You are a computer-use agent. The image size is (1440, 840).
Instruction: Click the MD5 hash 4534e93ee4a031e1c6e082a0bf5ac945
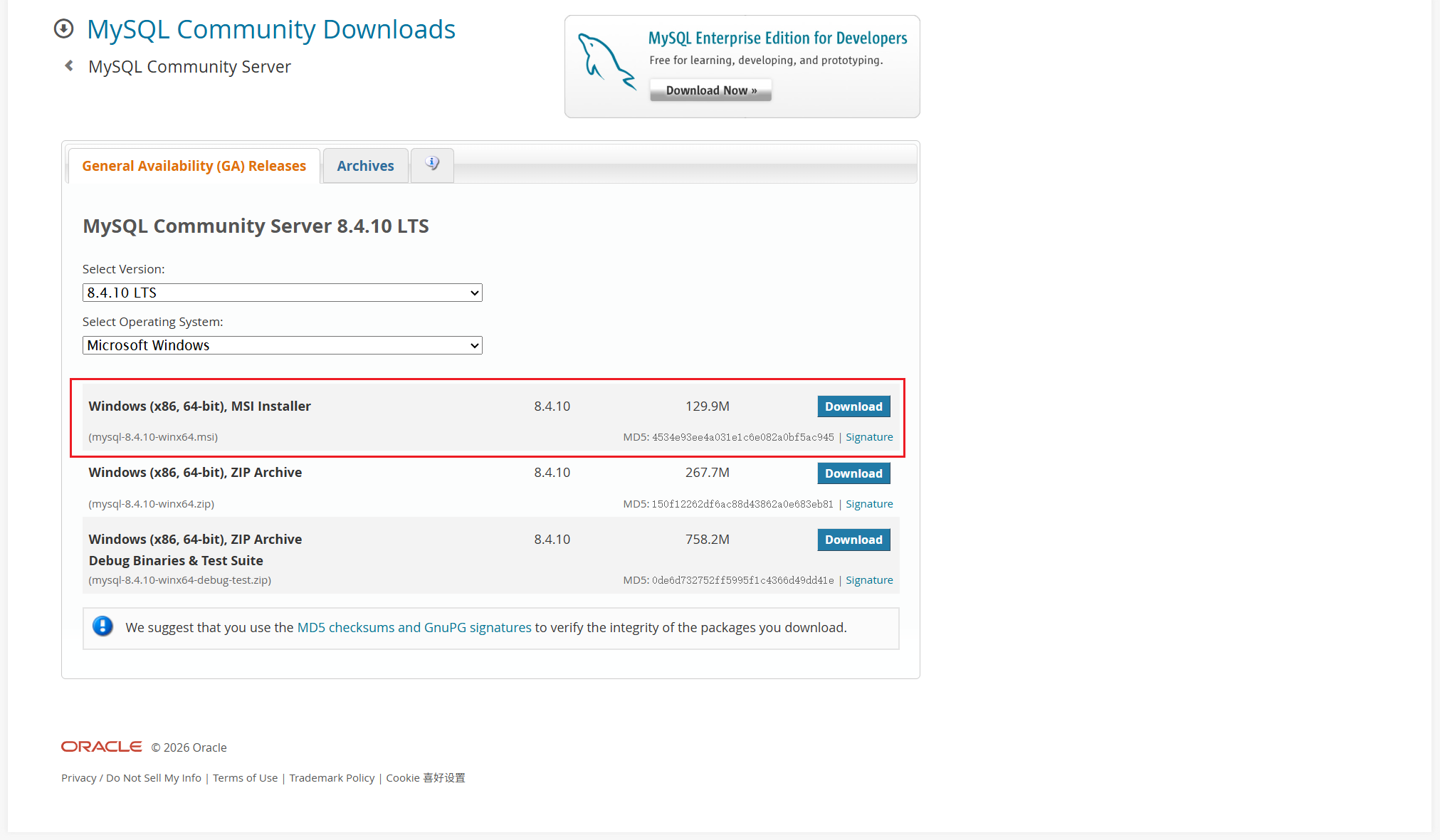coord(742,437)
